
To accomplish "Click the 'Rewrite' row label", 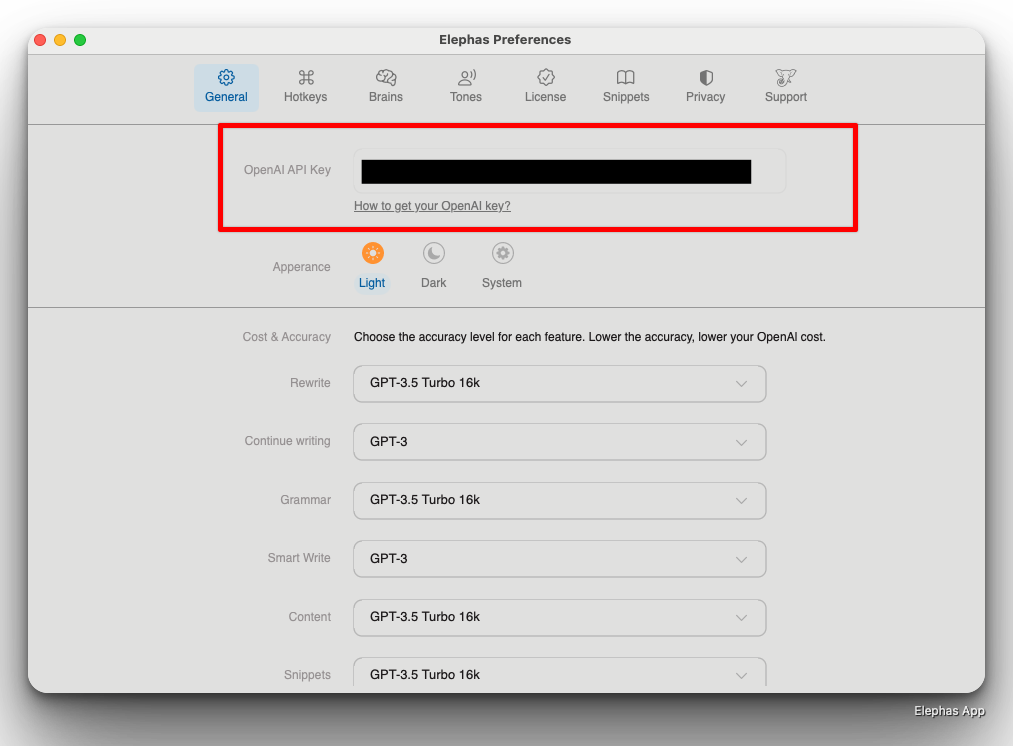I will [310, 383].
